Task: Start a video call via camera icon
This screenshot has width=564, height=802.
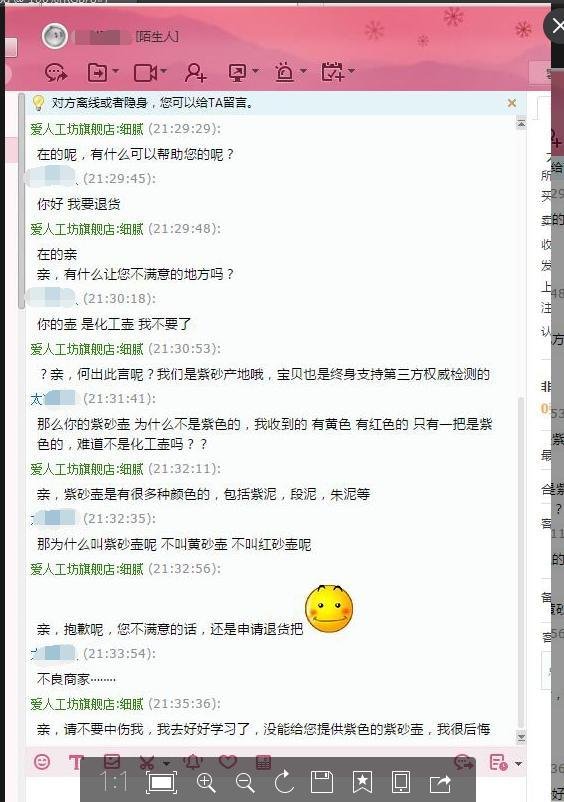Action: click(x=145, y=73)
